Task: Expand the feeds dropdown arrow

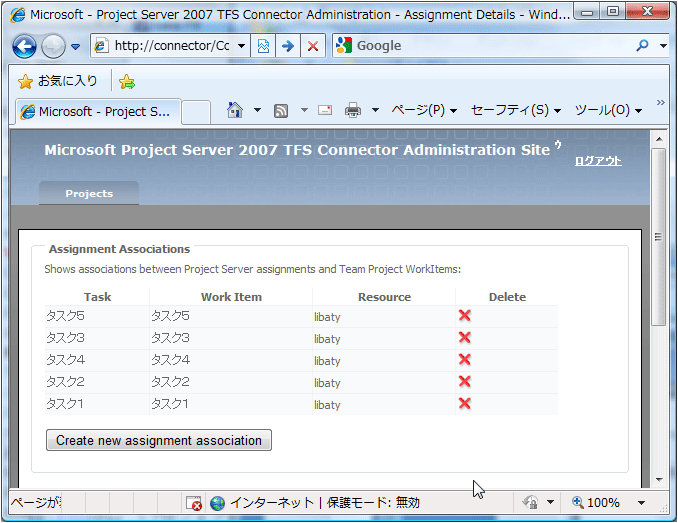Action: click(304, 110)
